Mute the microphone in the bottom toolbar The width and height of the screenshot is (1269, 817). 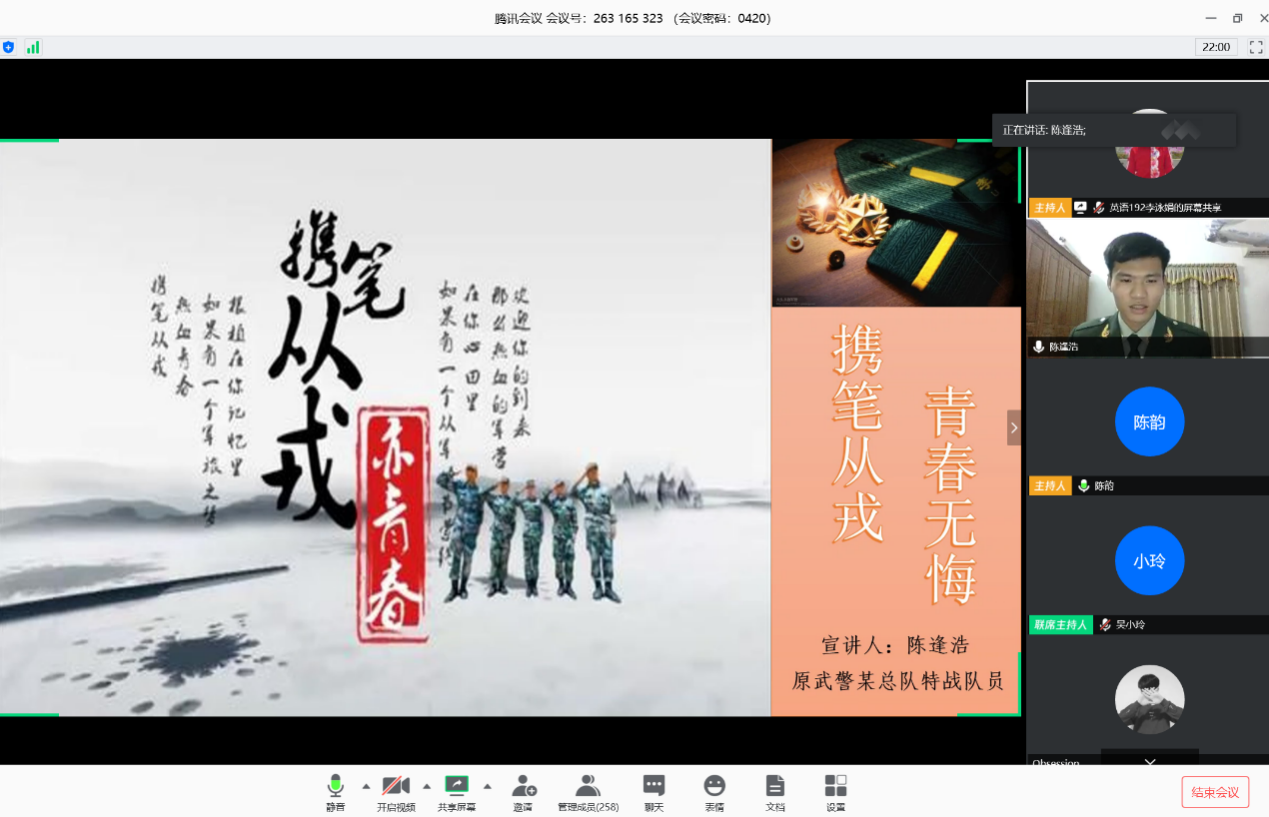[335, 793]
